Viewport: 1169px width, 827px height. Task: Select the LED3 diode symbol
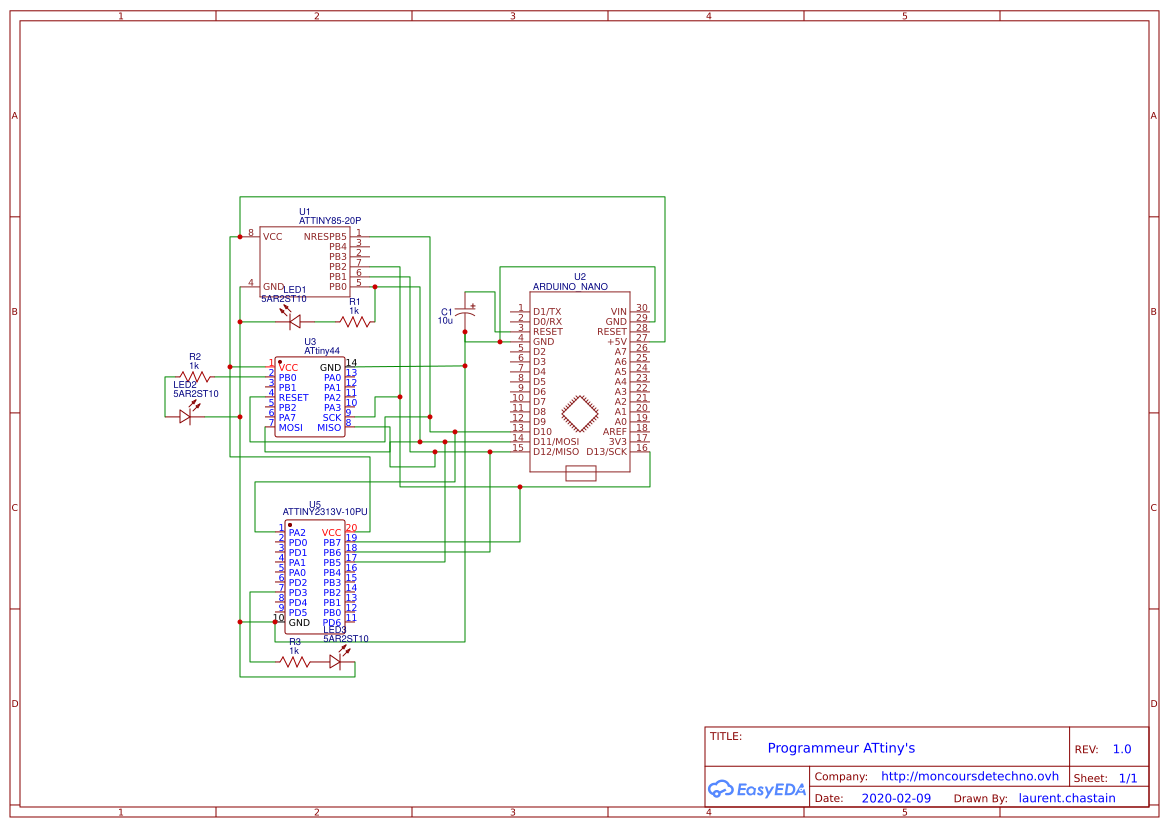(337, 661)
